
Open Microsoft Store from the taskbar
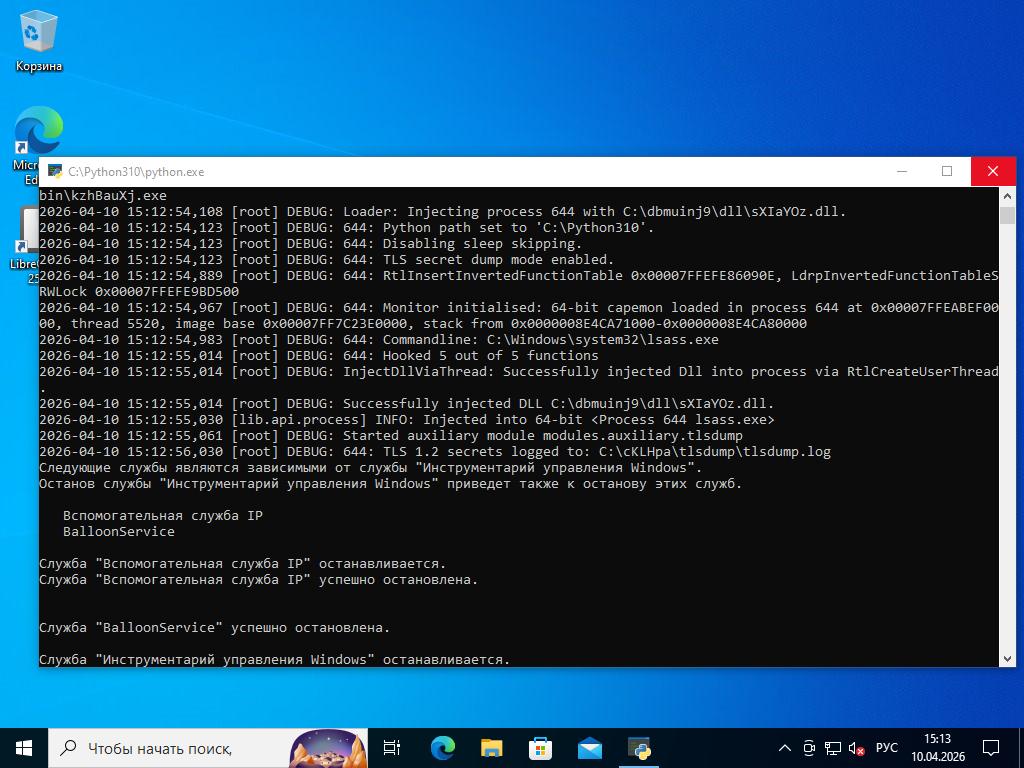coord(540,748)
